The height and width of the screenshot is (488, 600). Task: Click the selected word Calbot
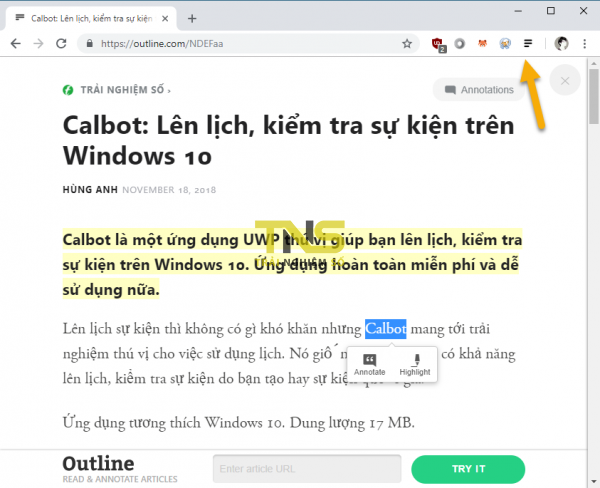click(385, 329)
